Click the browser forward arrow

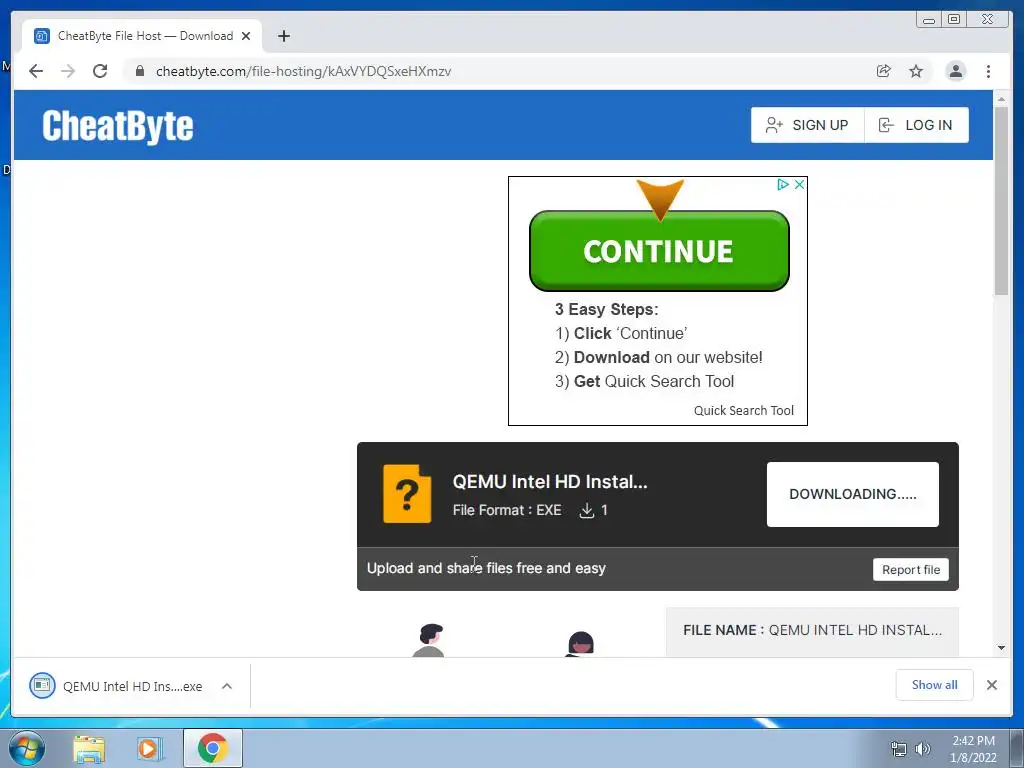tap(68, 71)
